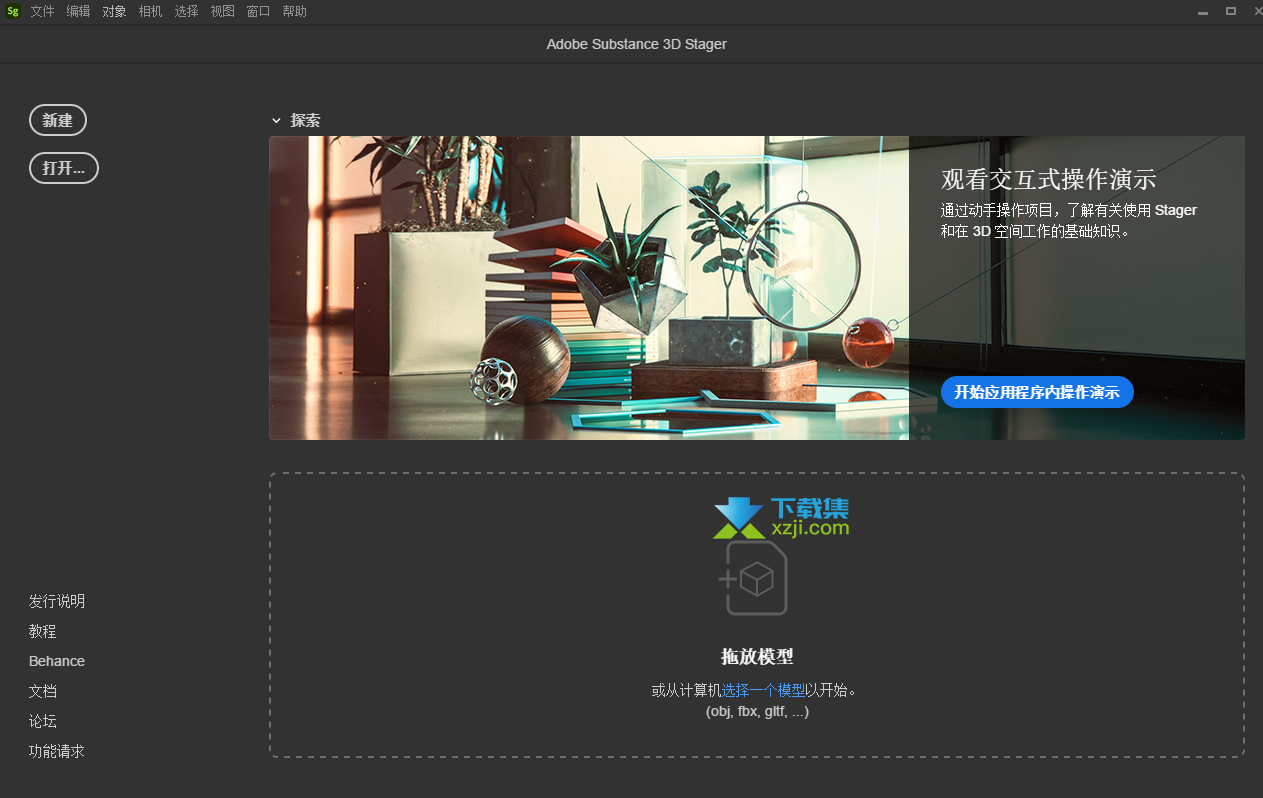1263x798 pixels.
Task: Maximize the Stager window
Action: coord(1231,12)
